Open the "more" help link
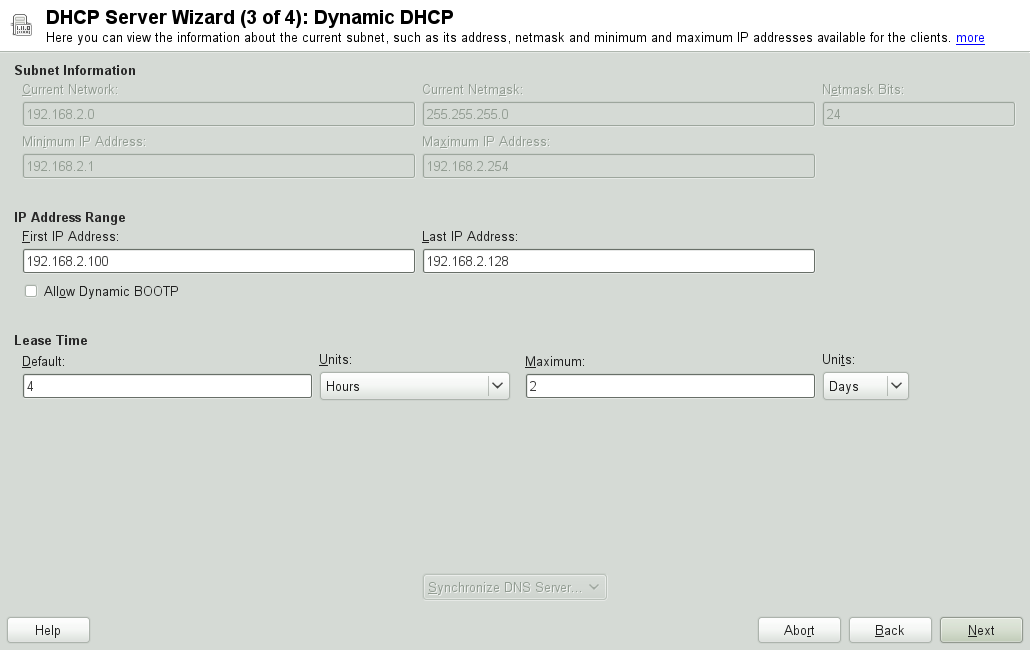Viewport: 1030px width, 650px height. click(x=970, y=38)
